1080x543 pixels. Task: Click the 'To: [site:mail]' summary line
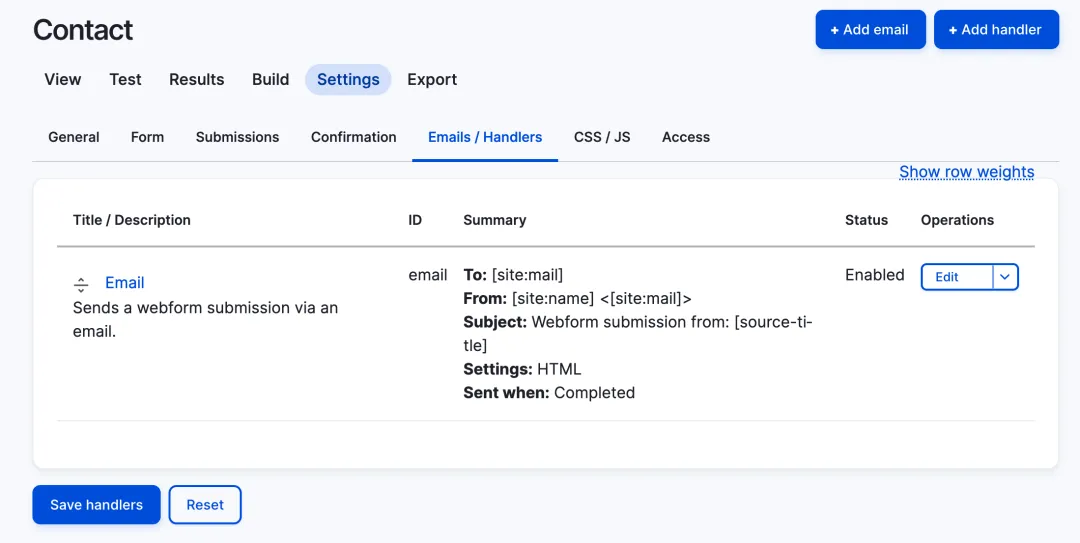click(513, 275)
